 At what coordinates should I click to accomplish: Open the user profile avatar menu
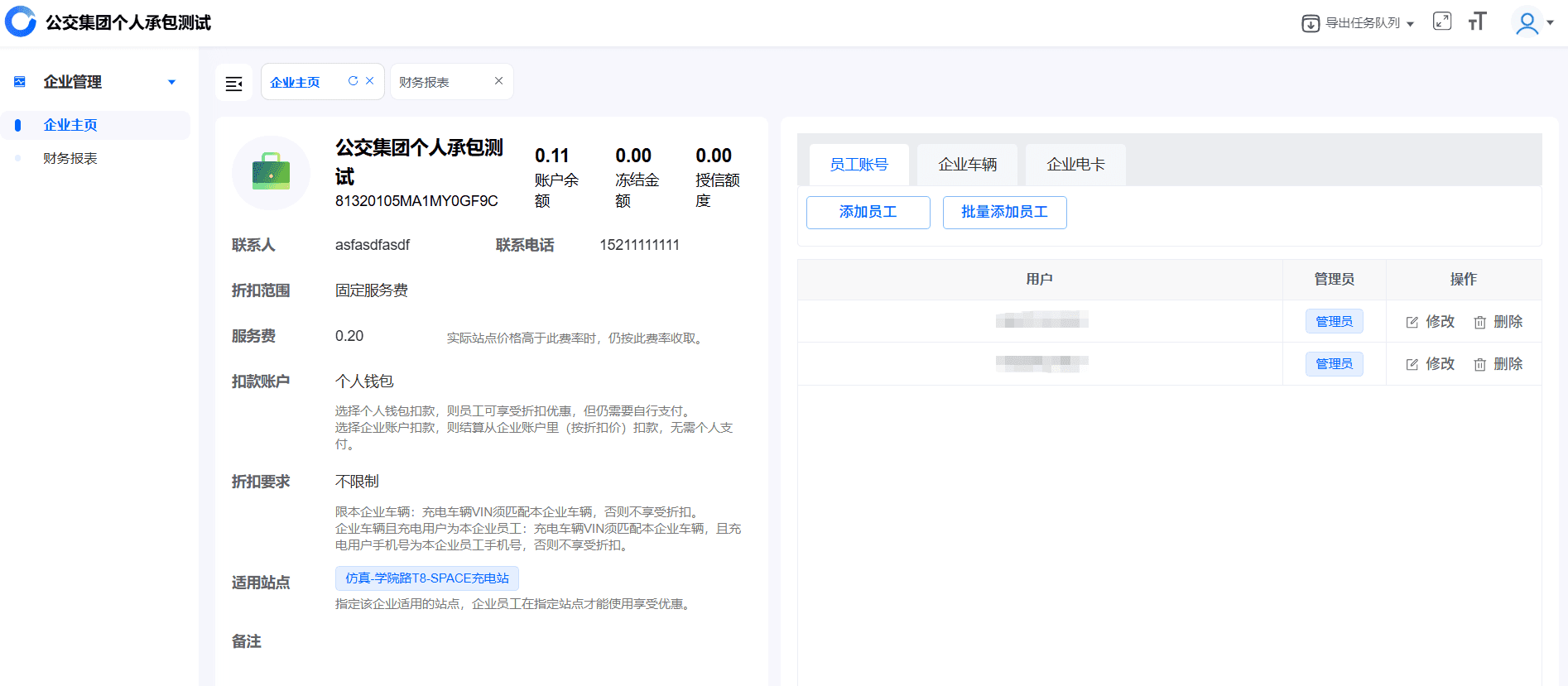point(1527,22)
